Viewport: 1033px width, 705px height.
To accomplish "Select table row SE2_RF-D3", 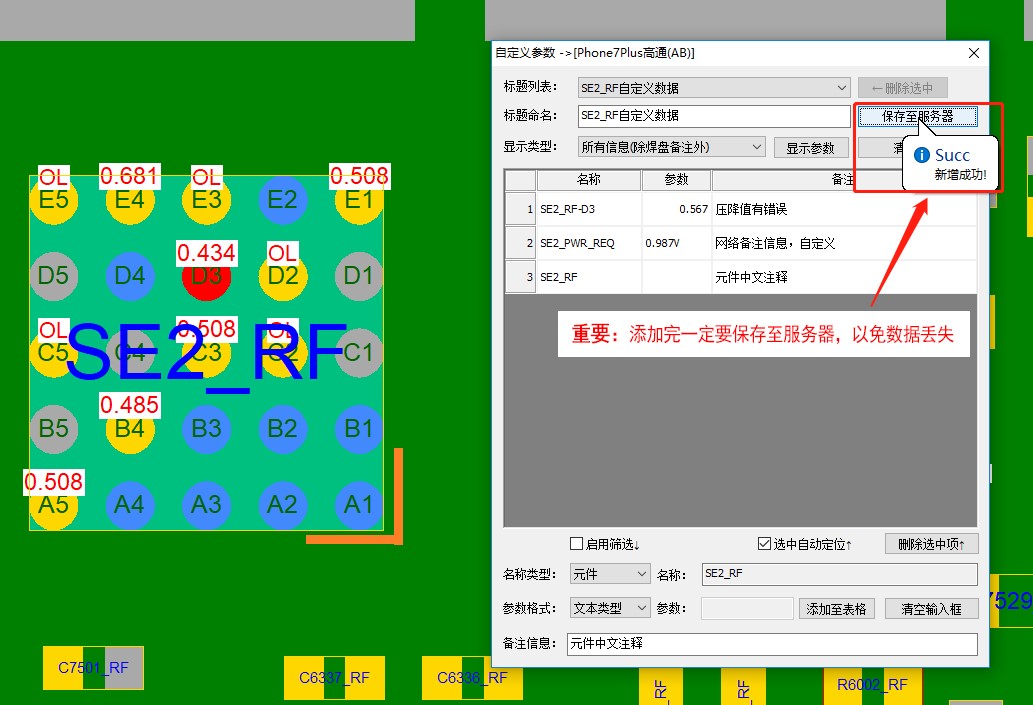I will [x=740, y=209].
